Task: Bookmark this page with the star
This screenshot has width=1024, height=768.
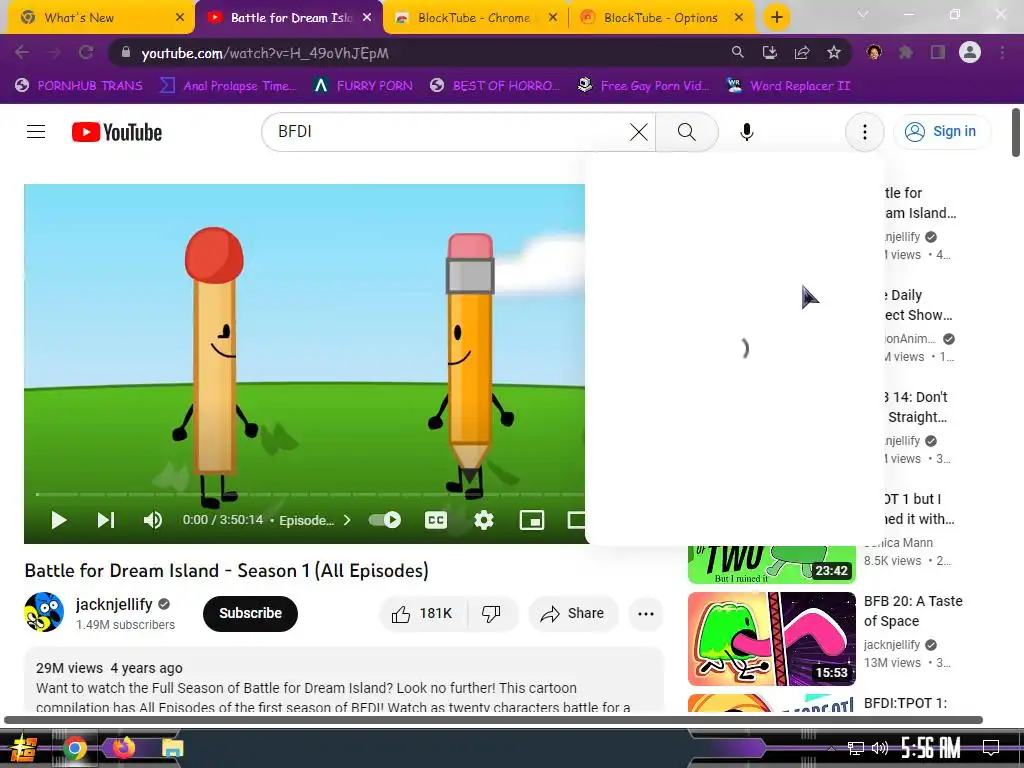Action: pyautogui.click(x=834, y=52)
